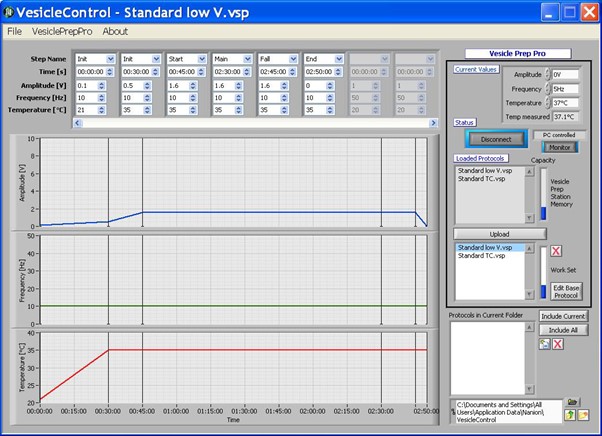Open the File menu
The height and width of the screenshot is (436, 602).
pyautogui.click(x=15, y=31)
